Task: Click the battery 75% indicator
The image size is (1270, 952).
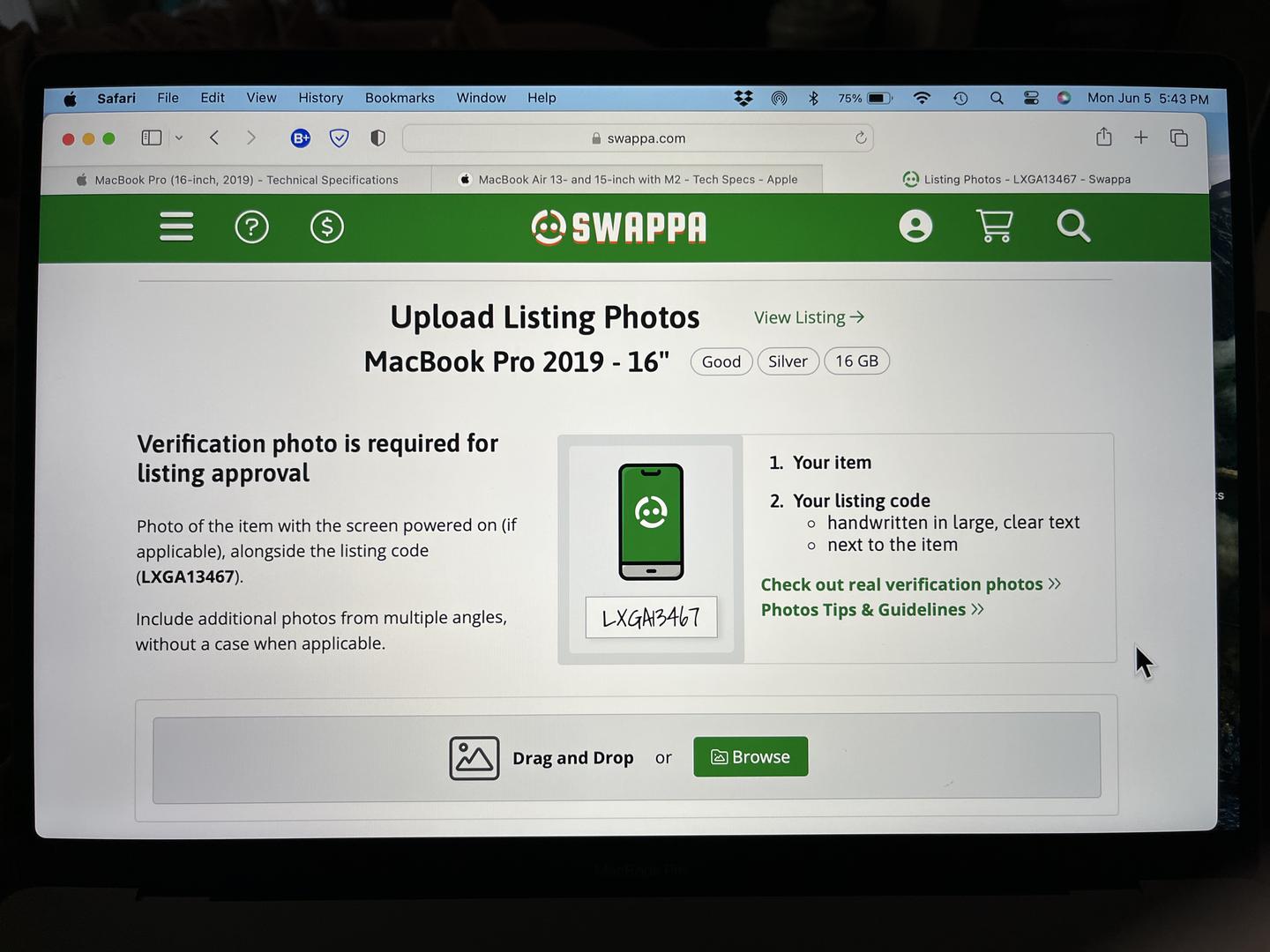Action: pyautogui.click(x=865, y=99)
